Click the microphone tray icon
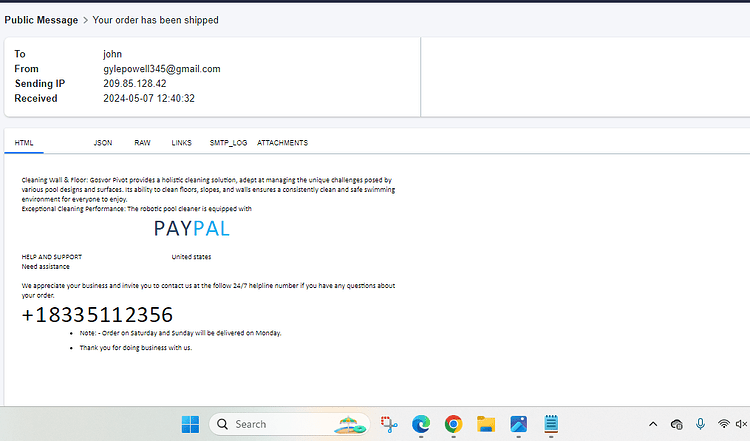Viewport: 750px width, 441px height. pos(700,424)
